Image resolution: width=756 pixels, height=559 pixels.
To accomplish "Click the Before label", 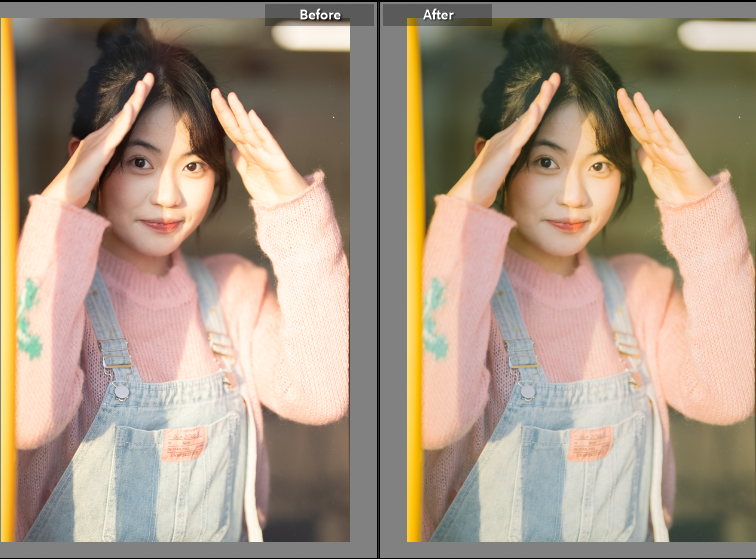I will tap(319, 15).
